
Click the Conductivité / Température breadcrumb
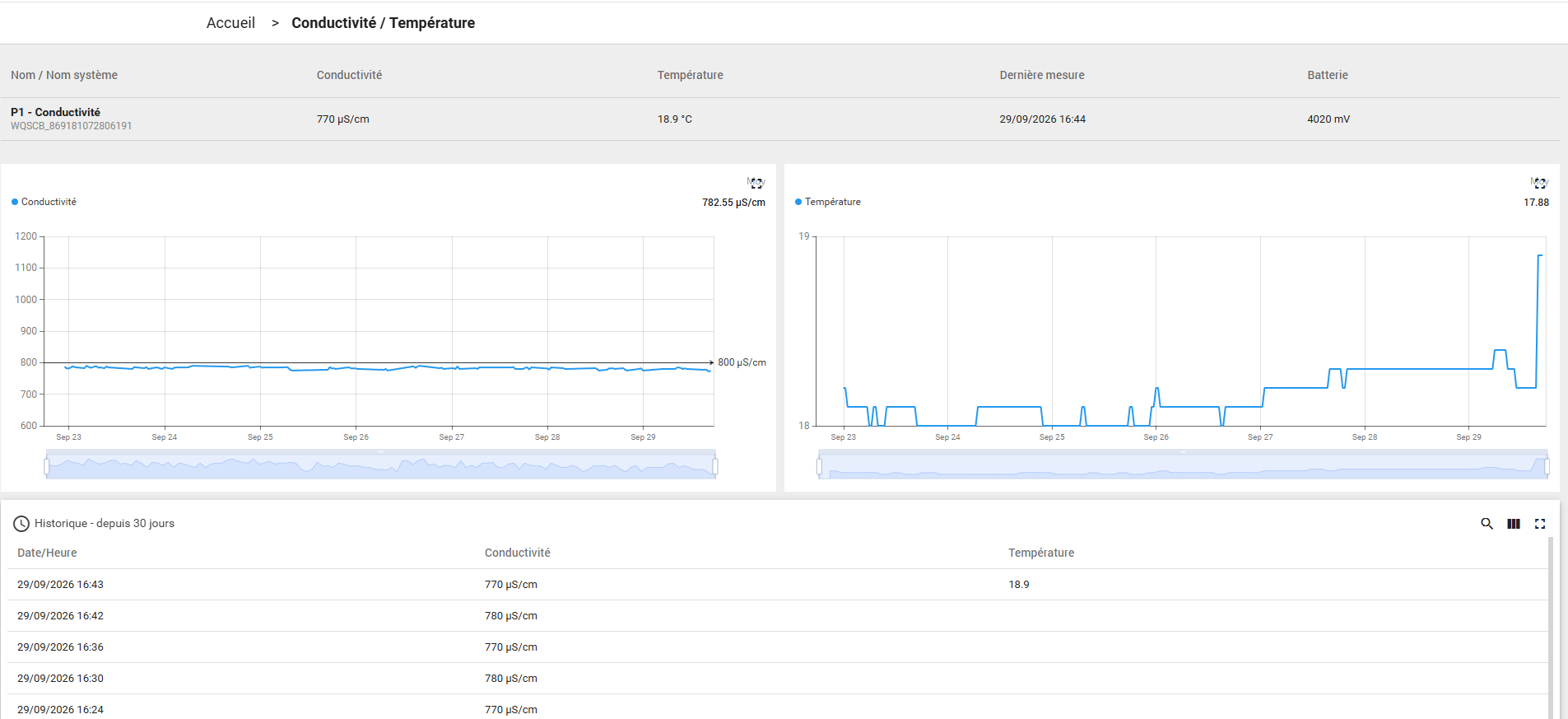pos(383,23)
